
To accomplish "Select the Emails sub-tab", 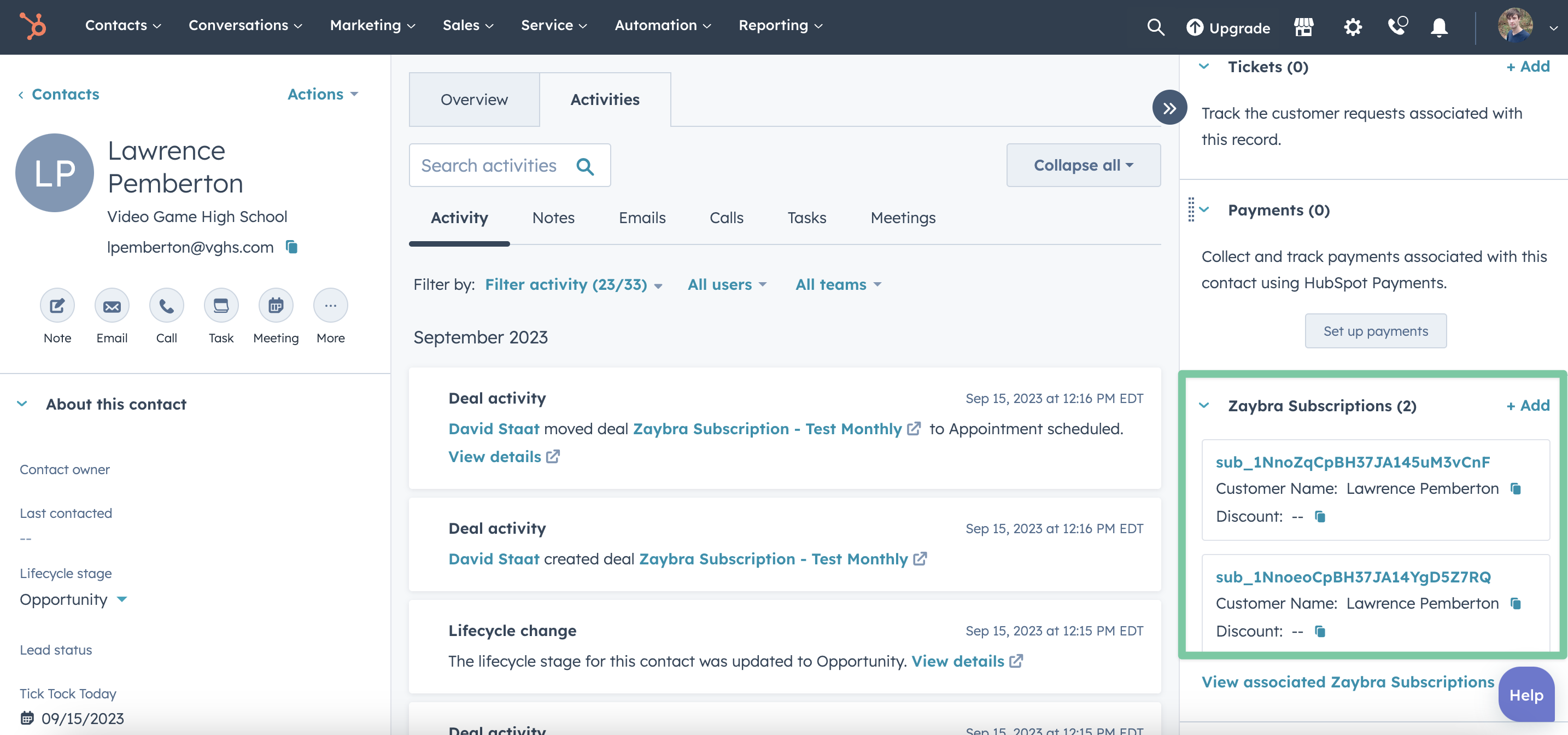I will pyautogui.click(x=642, y=218).
